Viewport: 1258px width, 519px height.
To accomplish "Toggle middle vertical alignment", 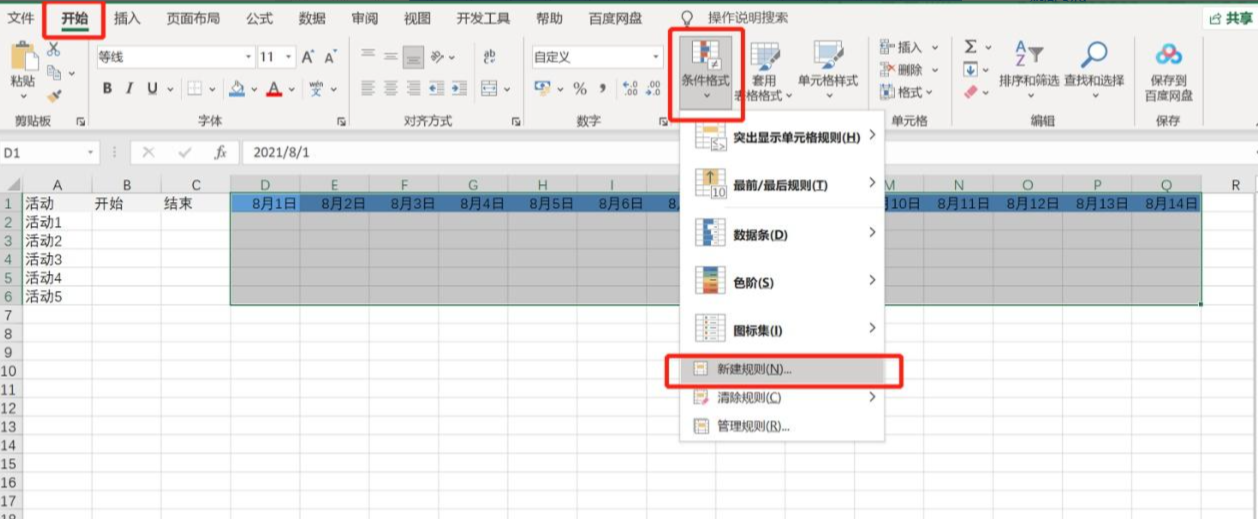I will 391,57.
